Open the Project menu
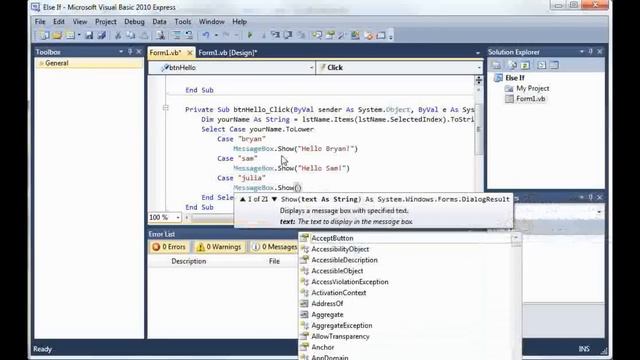This screenshot has width=640, height=360. [106, 22]
